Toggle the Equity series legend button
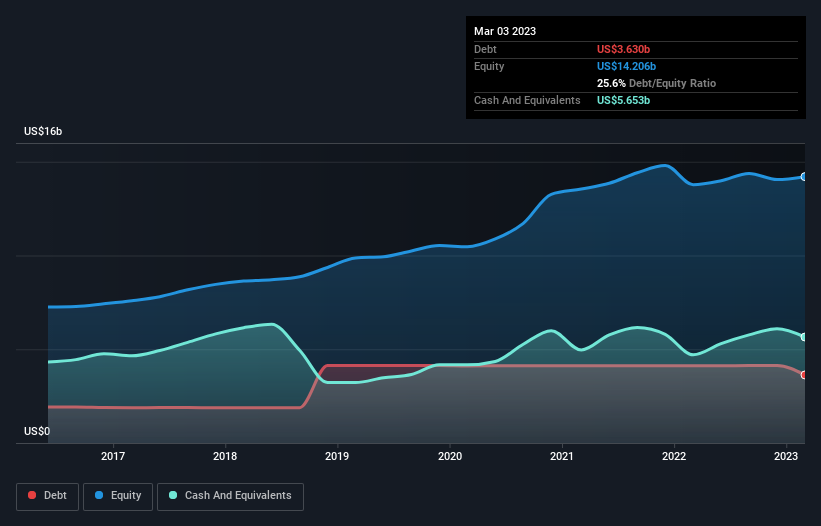Viewport: 821px width, 526px height. click(118, 496)
